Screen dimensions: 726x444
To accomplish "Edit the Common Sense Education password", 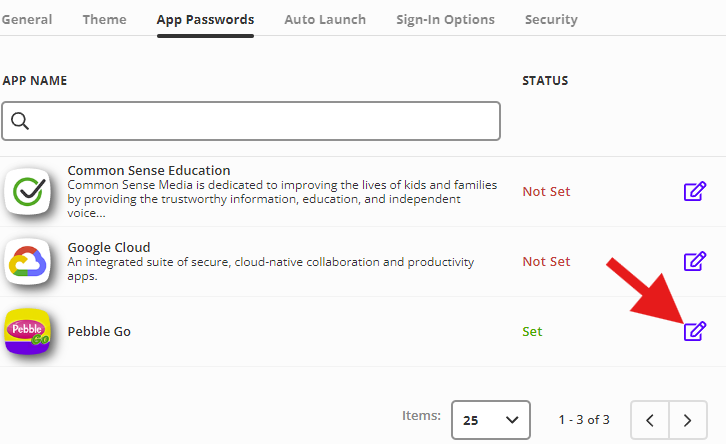I will 695,191.
